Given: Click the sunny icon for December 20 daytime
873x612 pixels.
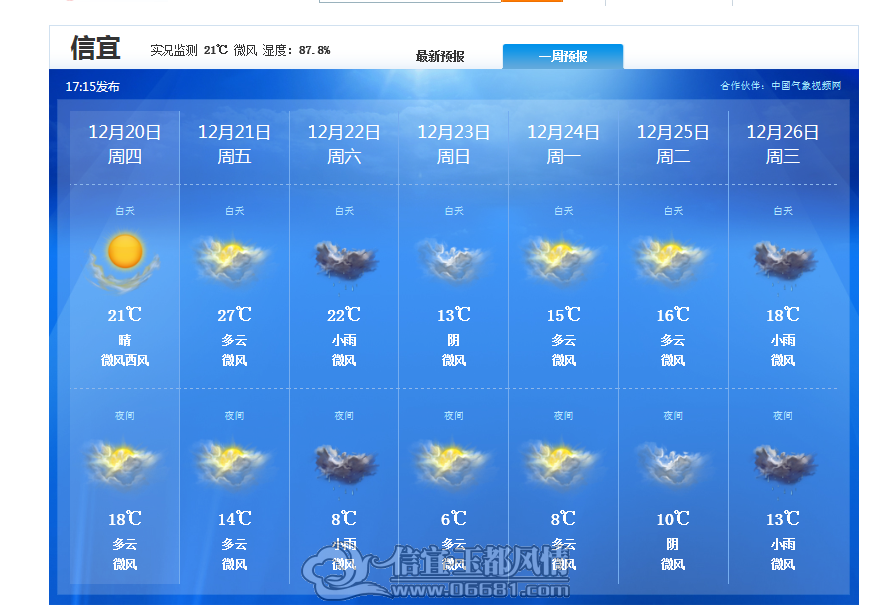Looking at the screenshot, I should tap(125, 262).
